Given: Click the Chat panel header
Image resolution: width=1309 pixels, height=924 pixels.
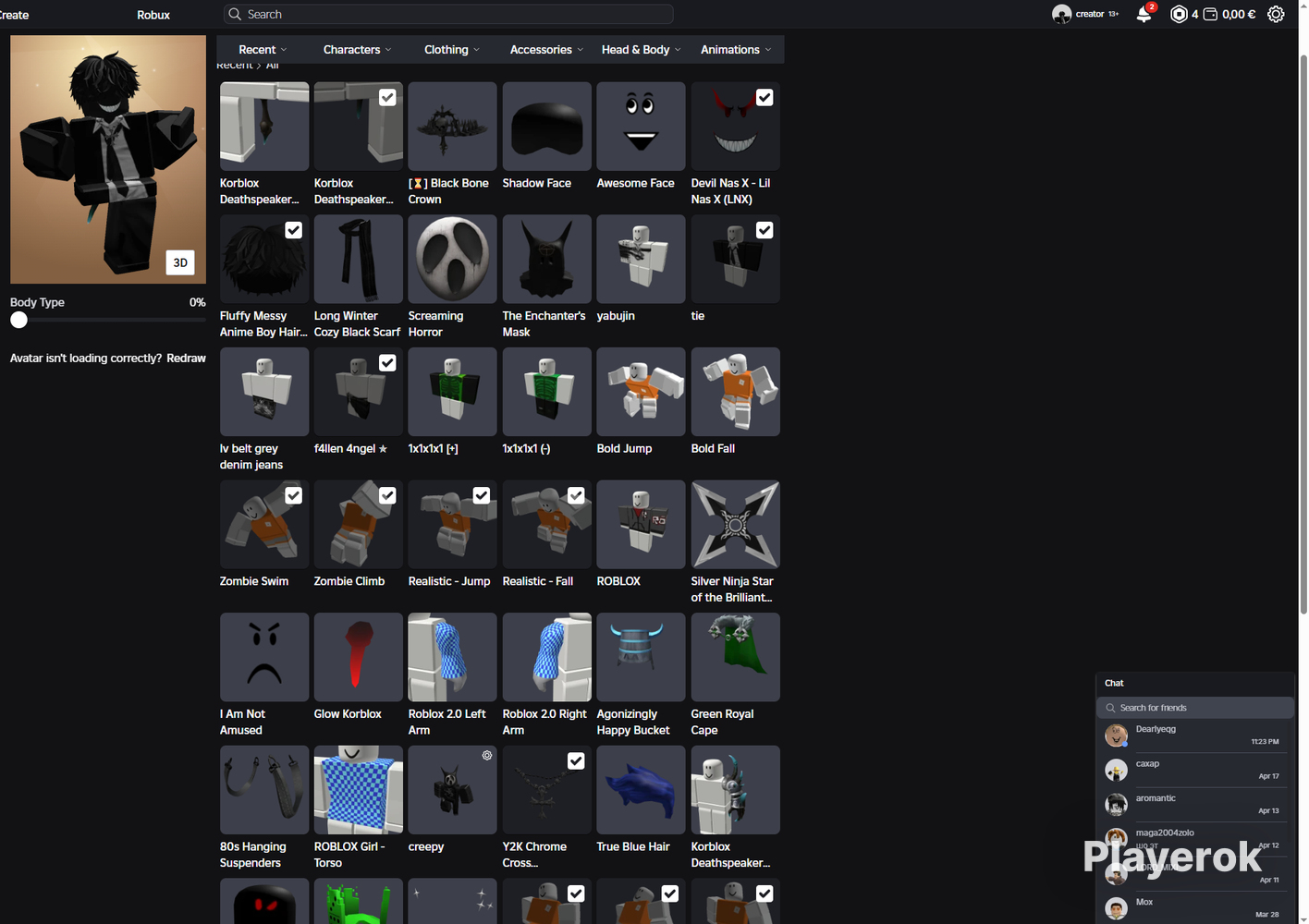Looking at the screenshot, I should click(1194, 683).
